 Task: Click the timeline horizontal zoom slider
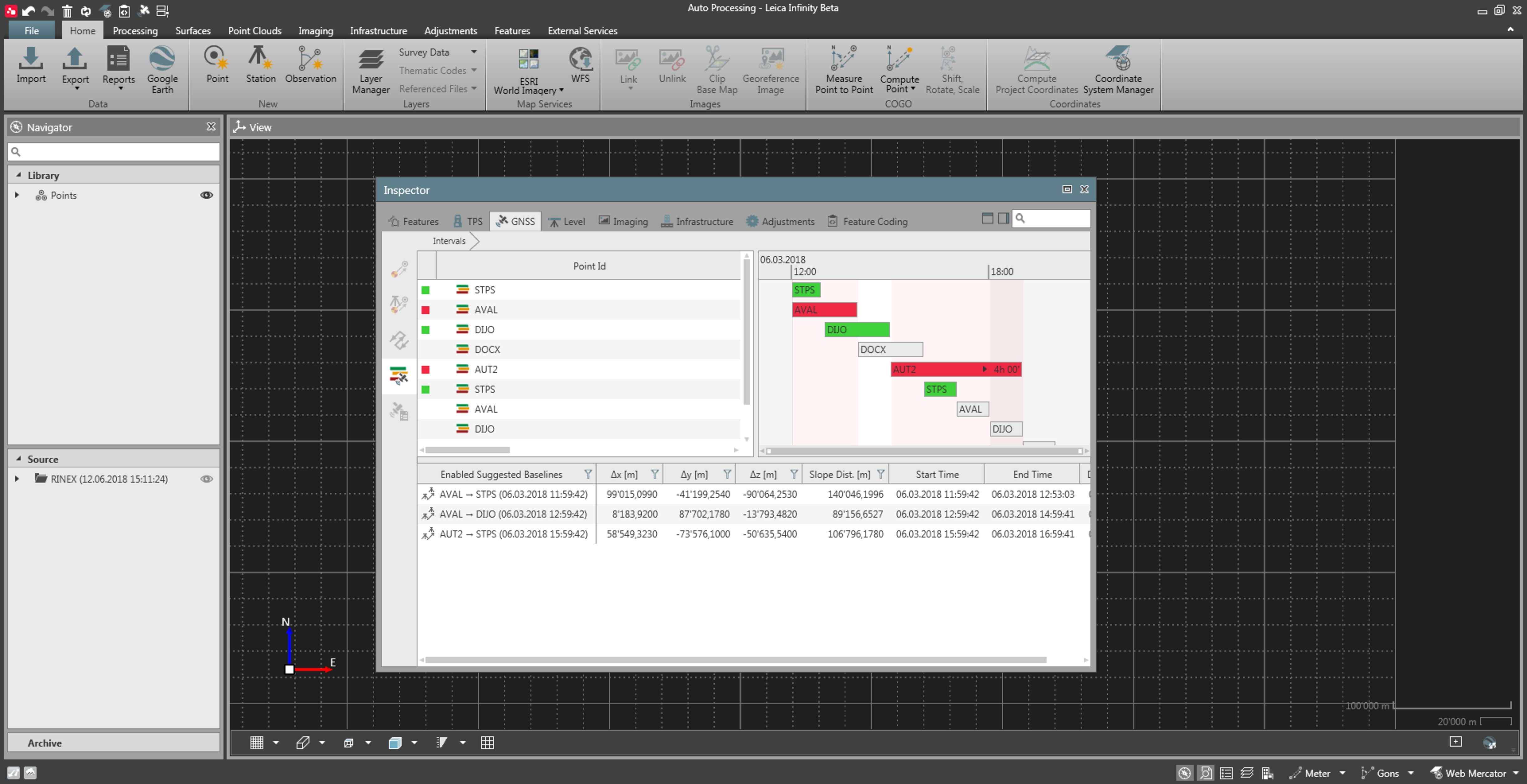[x=924, y=451]
